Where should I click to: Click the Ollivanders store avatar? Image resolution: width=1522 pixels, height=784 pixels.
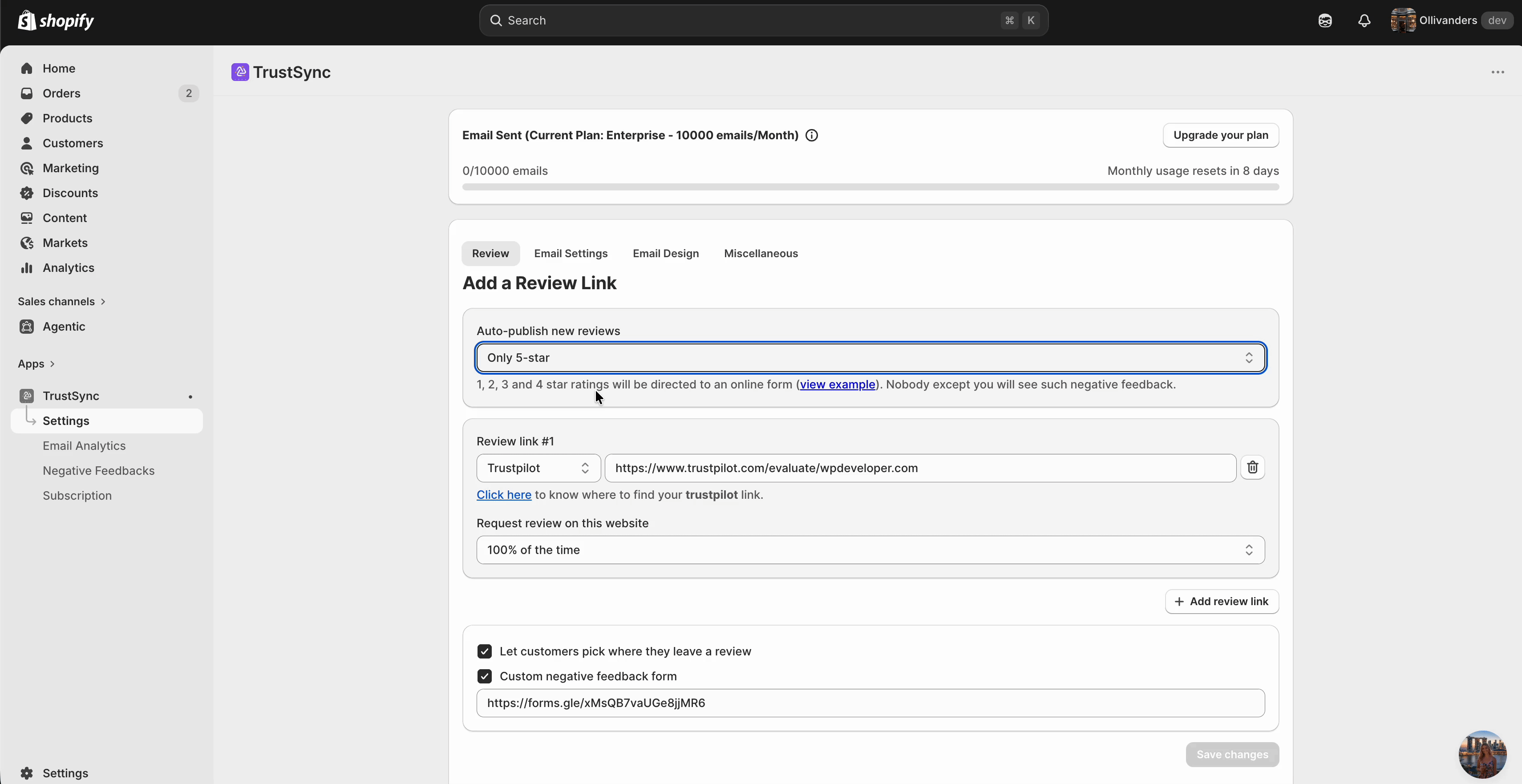(1403, 20)
